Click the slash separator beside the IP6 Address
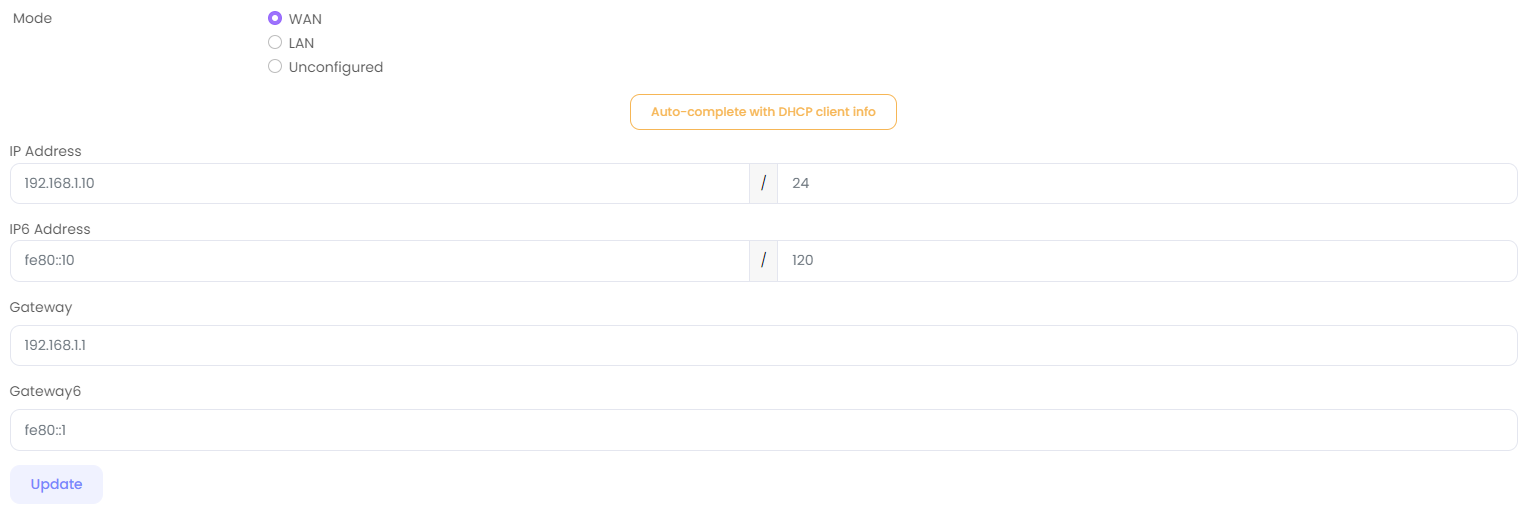Viewport: 1525px width, 512px height. pos(763,261)
